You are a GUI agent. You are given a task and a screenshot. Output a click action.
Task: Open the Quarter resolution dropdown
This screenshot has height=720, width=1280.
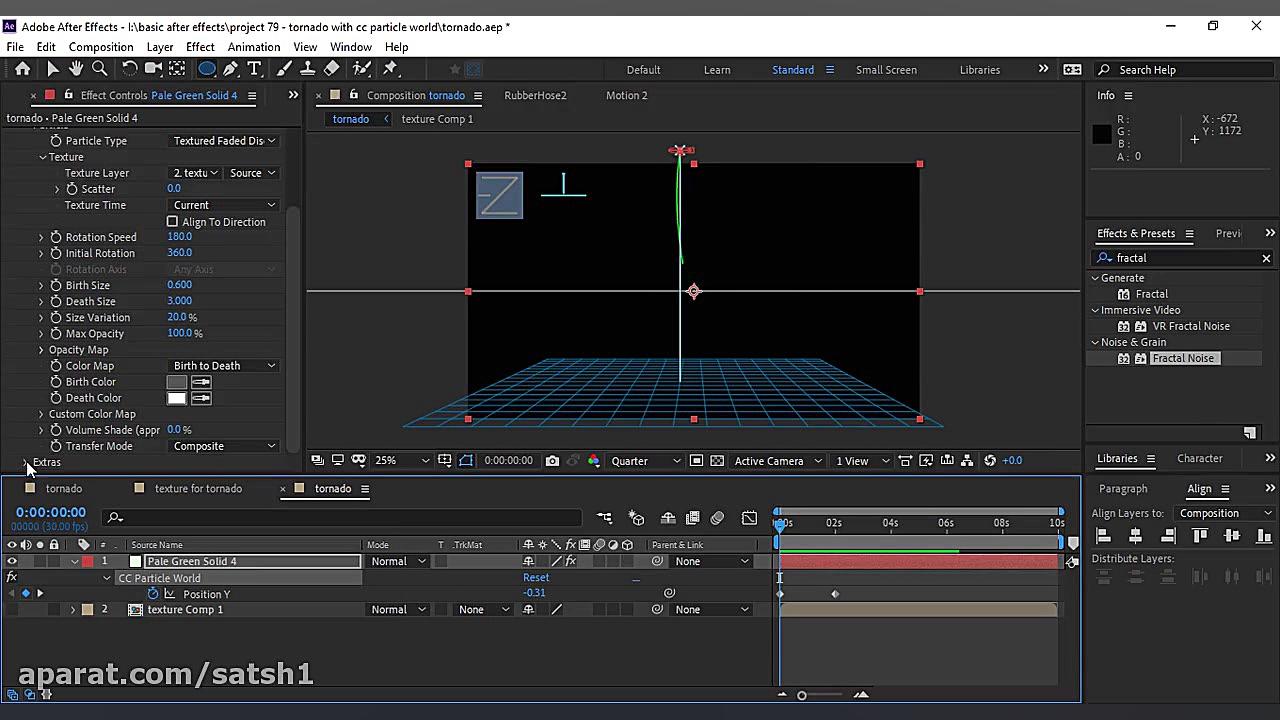coord(645,461)
